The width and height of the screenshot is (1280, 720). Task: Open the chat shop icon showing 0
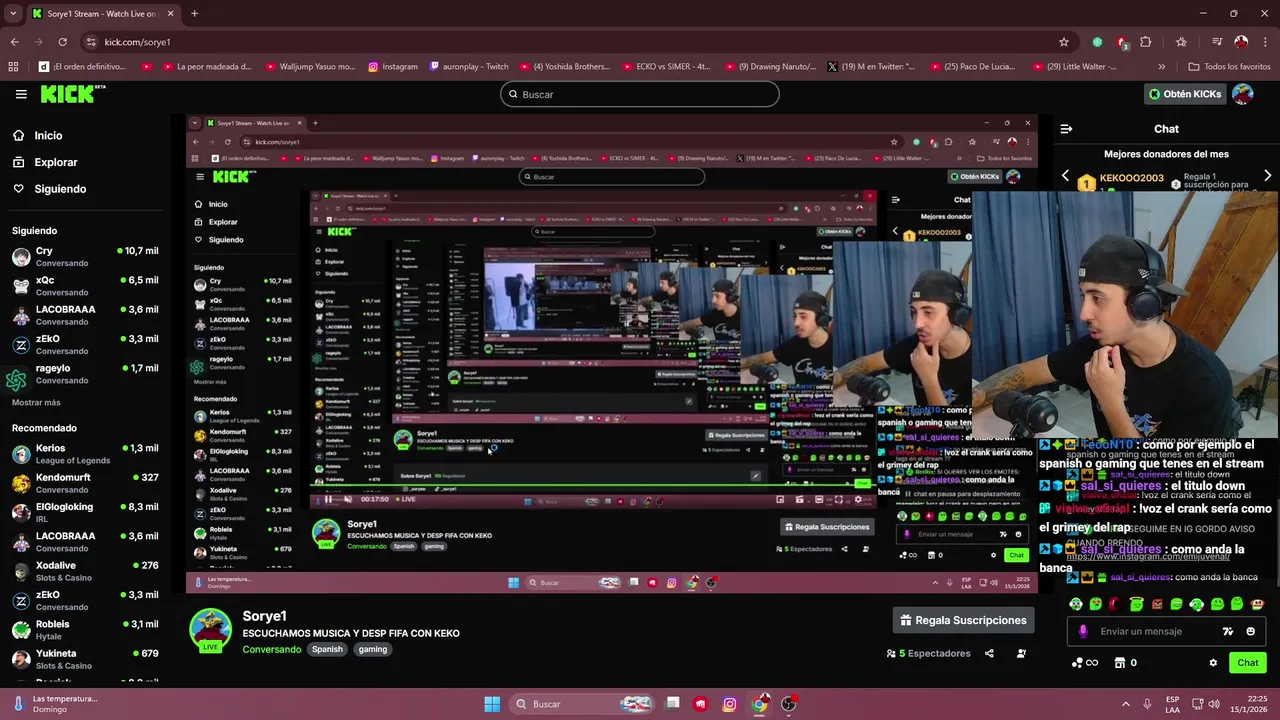click(x=1125, y=662)
